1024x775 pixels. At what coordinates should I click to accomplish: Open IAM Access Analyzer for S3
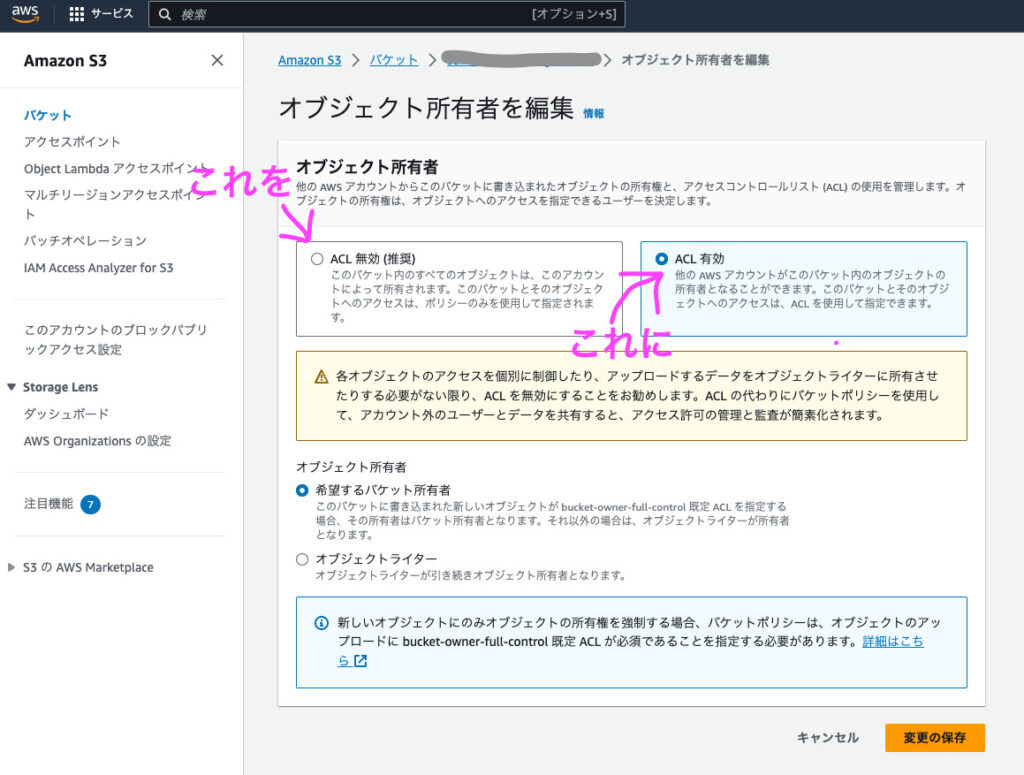[99, 268]
